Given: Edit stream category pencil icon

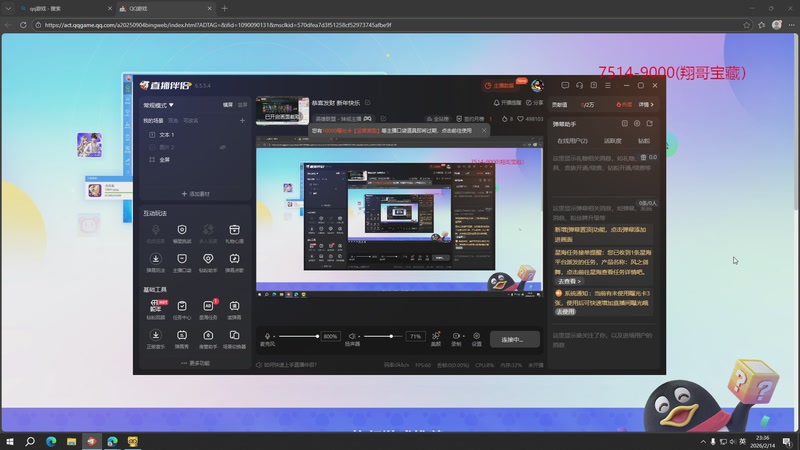Looking at the screenshot, I should coord(383,119).
